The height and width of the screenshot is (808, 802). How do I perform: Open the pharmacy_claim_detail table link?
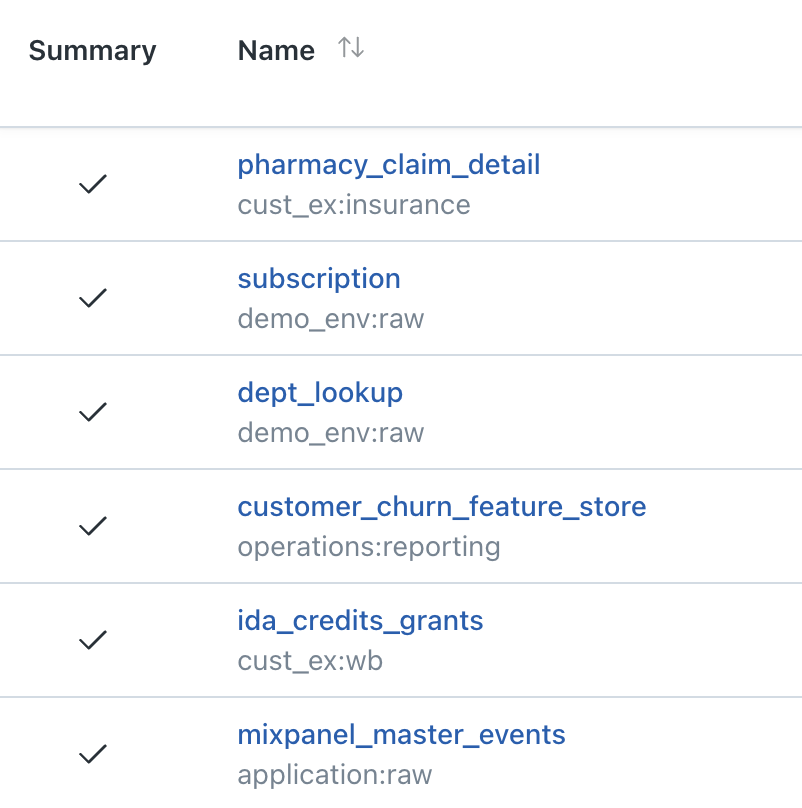[x=389, y=165]
